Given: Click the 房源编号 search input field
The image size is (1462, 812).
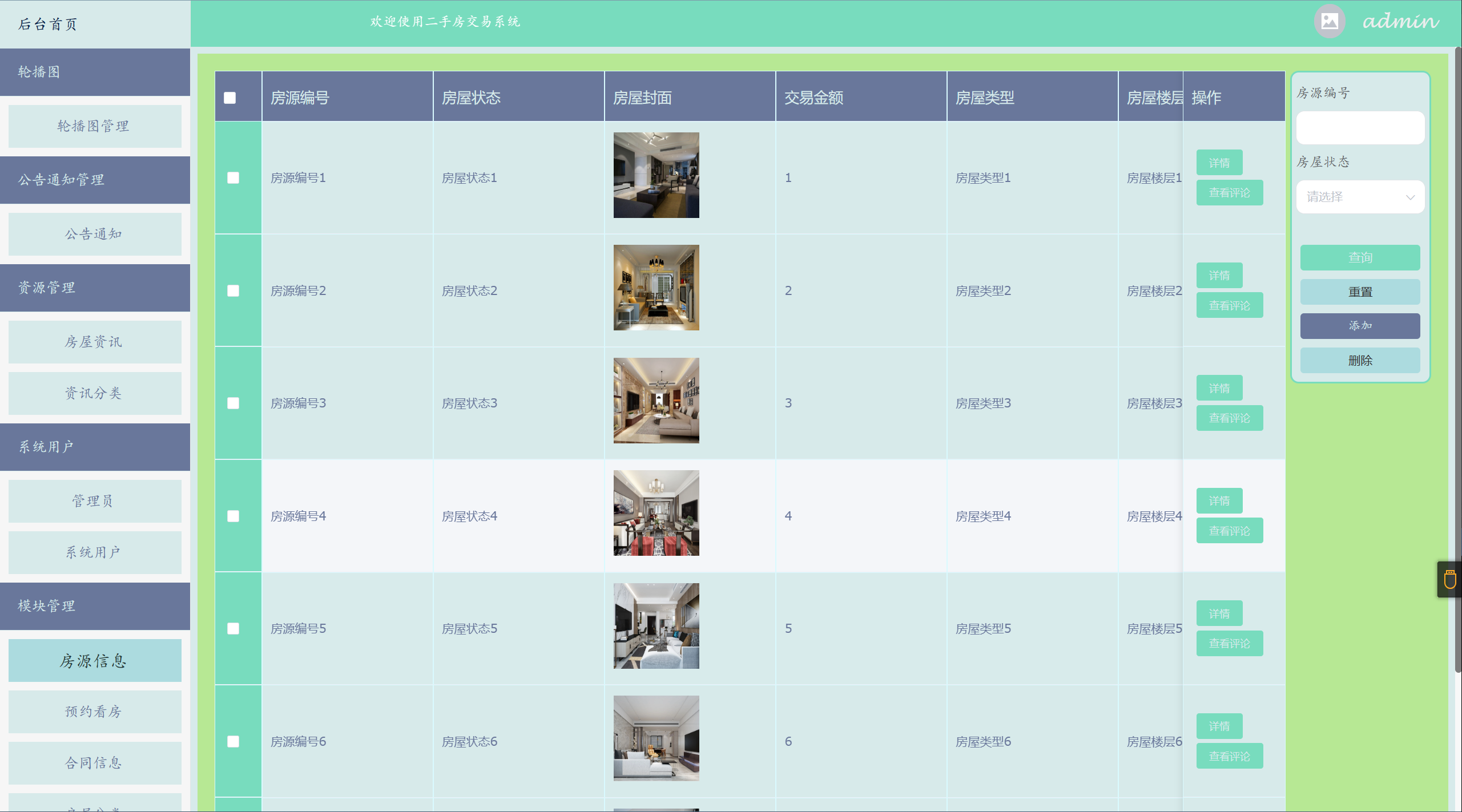Looking at the screenshot, I should [1359, 128].
